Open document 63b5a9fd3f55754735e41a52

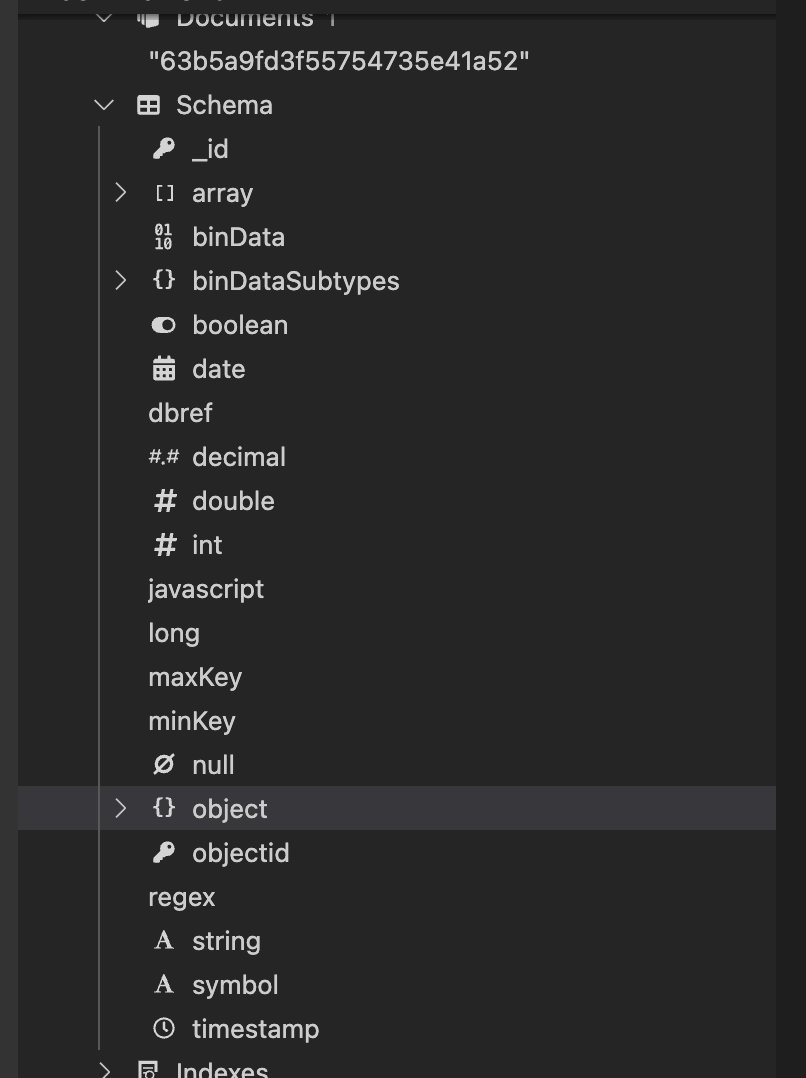(338, 61)
